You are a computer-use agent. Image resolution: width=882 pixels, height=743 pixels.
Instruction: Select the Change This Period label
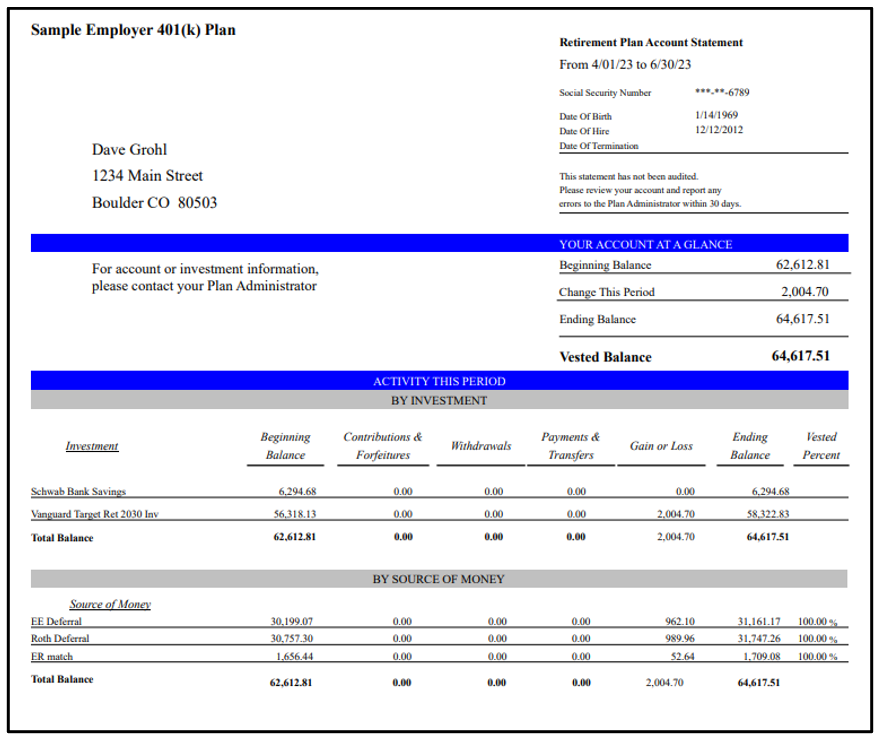[607, 293]
